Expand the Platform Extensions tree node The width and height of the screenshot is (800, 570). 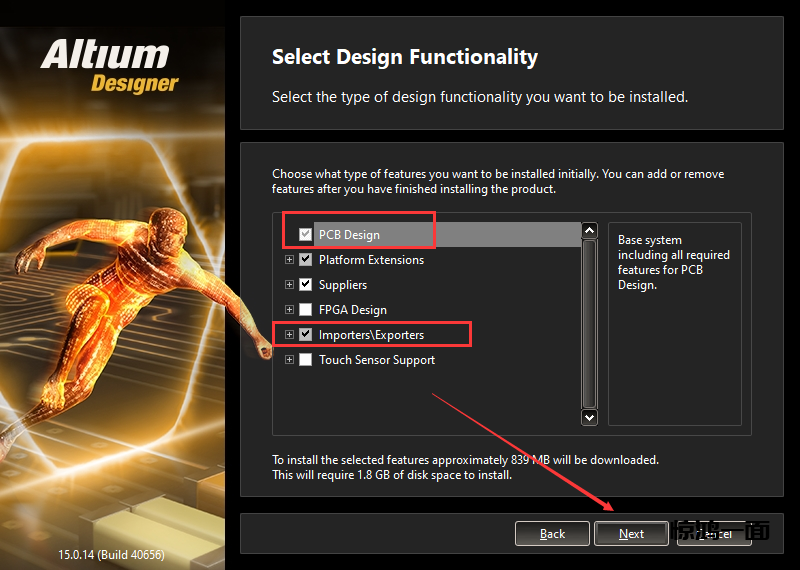(x=290, y=260)
